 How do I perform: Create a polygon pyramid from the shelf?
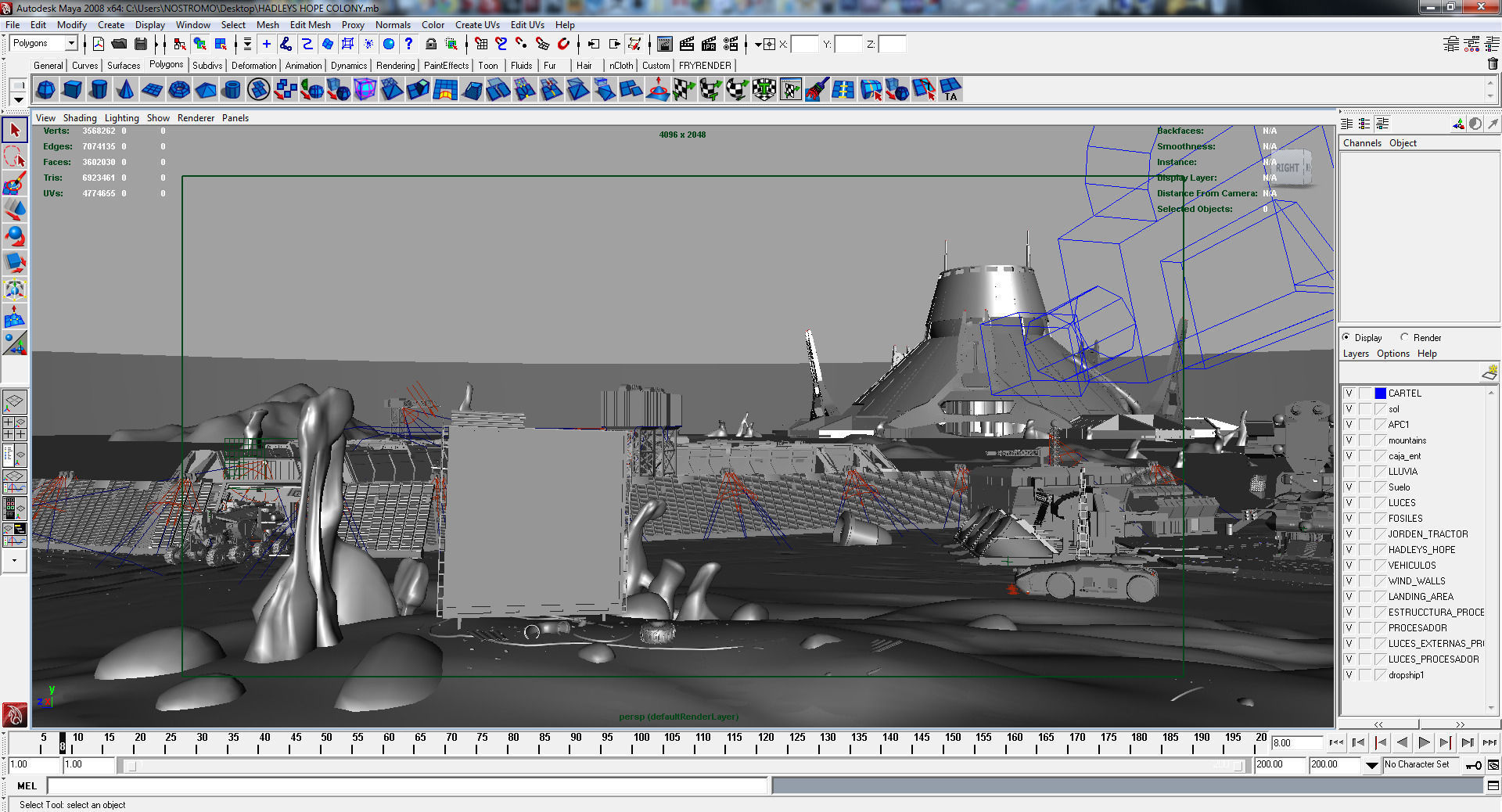(206, 90)
